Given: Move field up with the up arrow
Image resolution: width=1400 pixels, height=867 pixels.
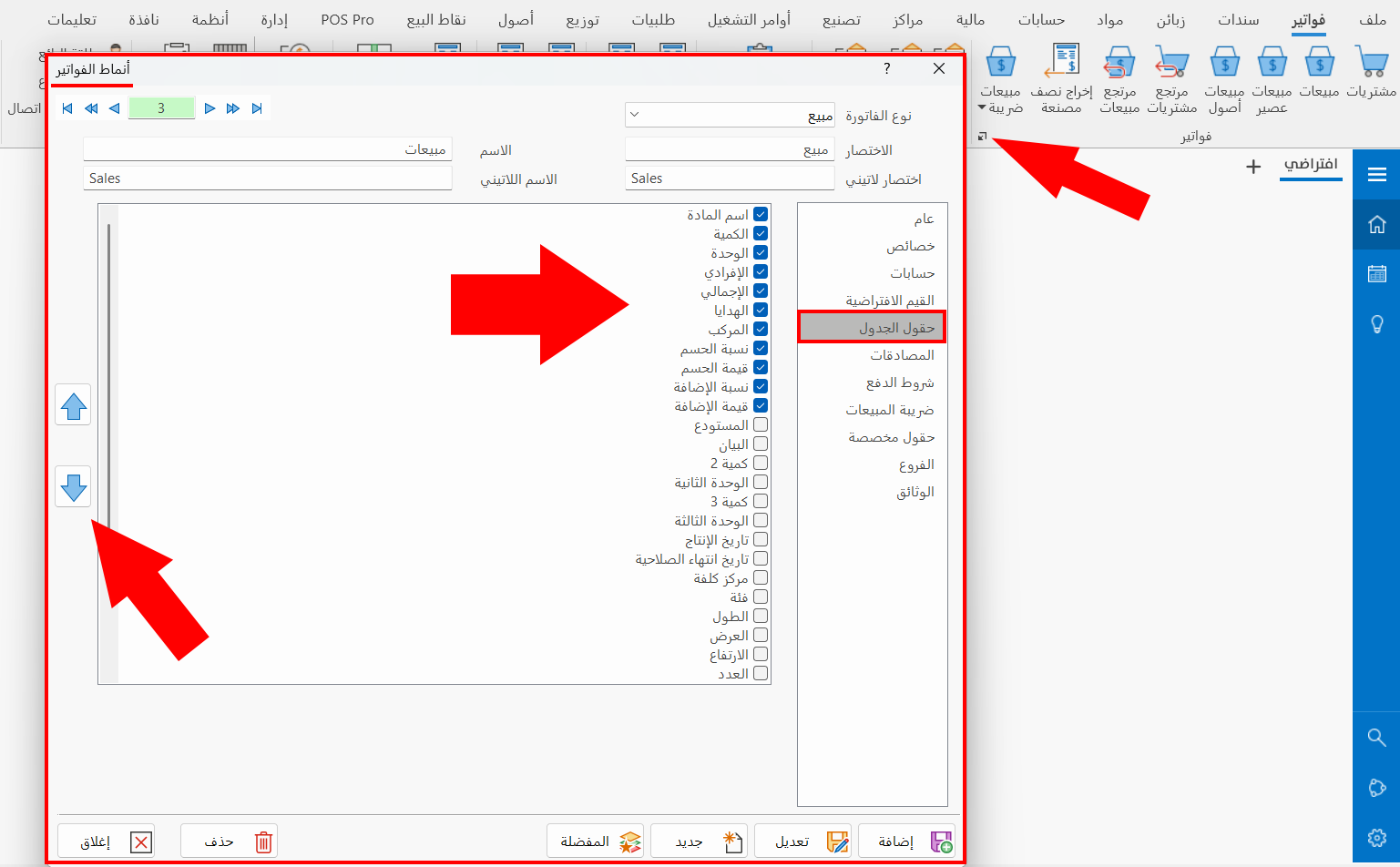Looking at the screenshot, I should [x=73, y=405].
